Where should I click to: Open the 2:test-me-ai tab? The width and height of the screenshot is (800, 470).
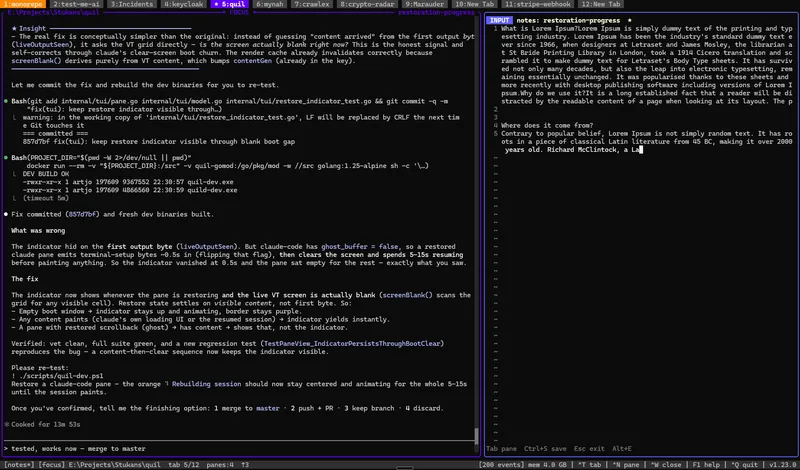coord(77,4)
